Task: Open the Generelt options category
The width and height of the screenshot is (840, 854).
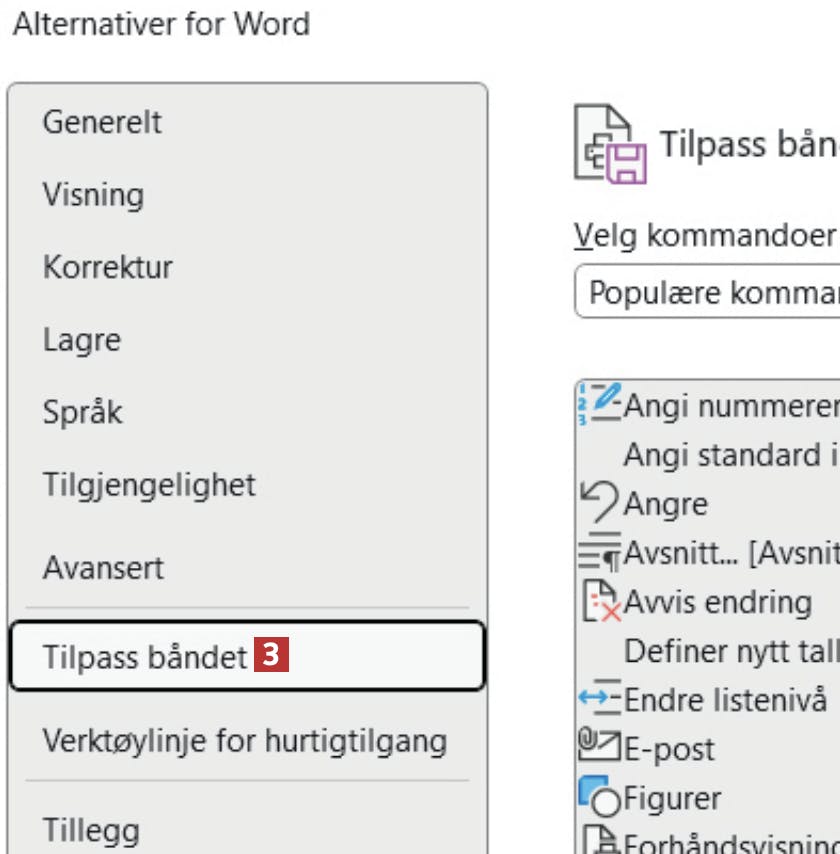Action: [x=248, y=122]
